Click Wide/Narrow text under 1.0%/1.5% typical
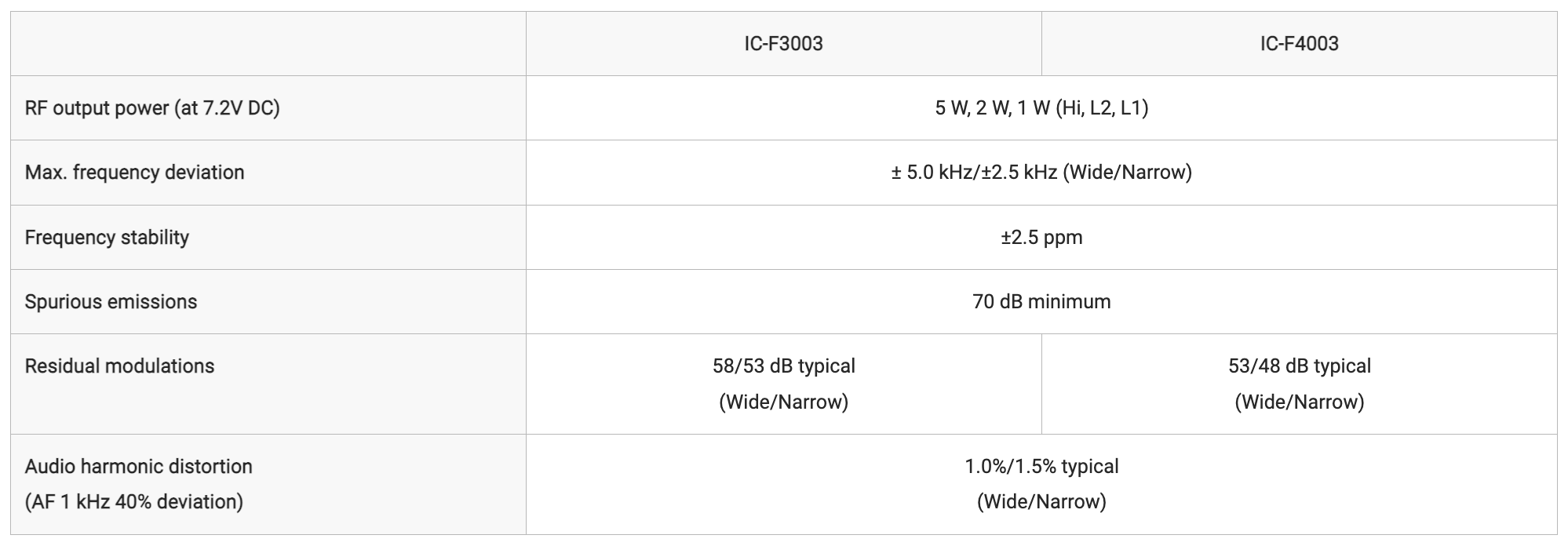This screenshot has height=546, width=1568. click(x=1041, y=501)
